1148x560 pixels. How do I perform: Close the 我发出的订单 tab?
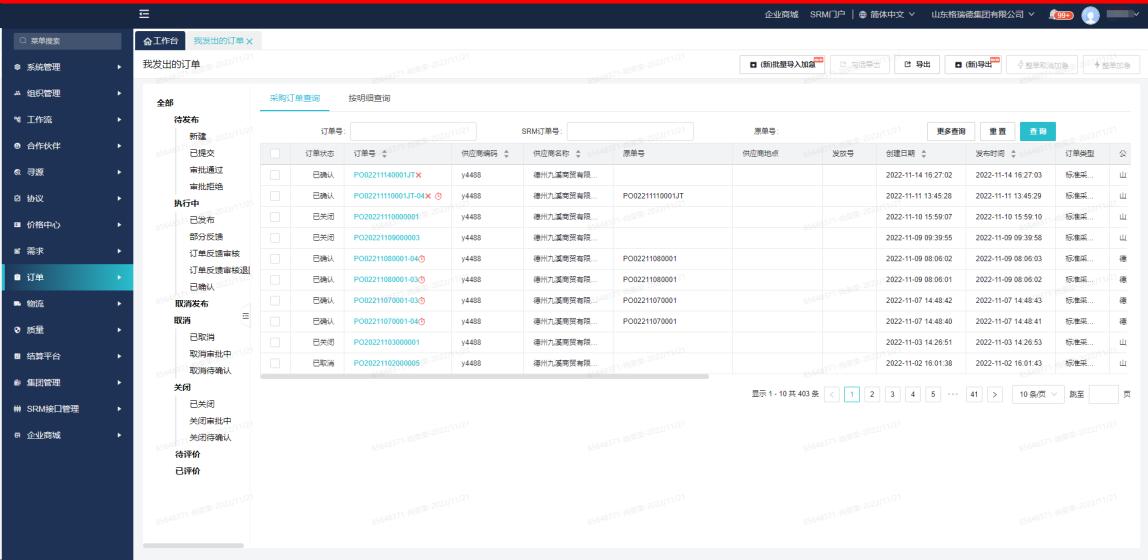(x=249, y=41)
